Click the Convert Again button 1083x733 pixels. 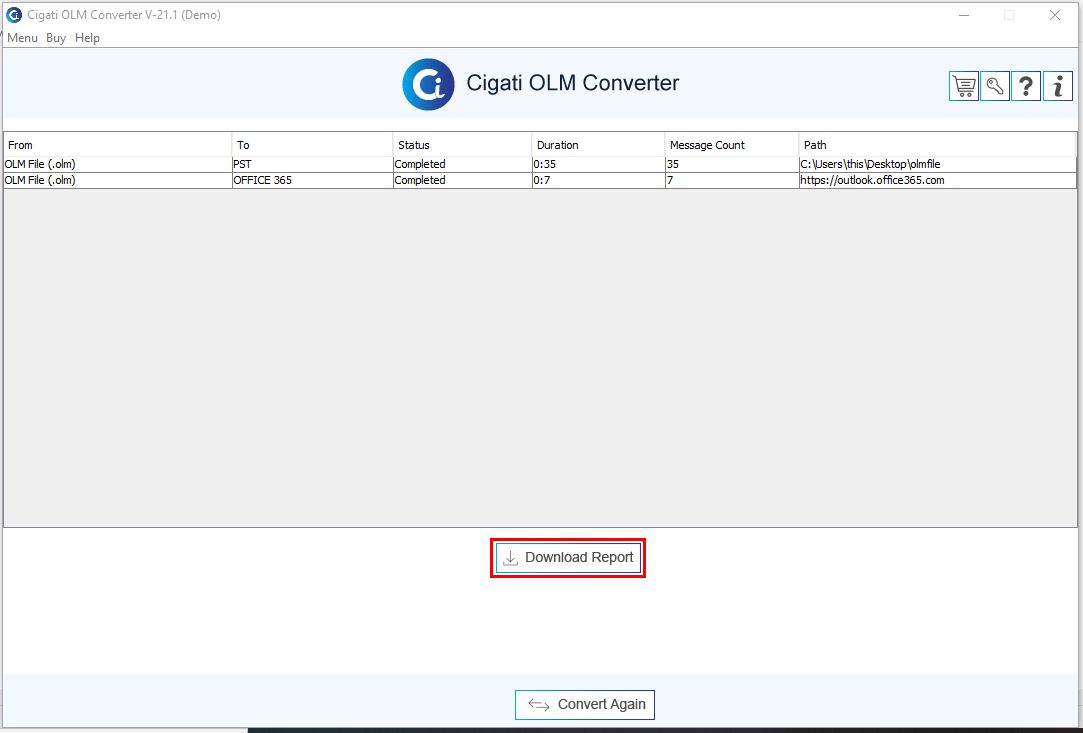point(584,705)
